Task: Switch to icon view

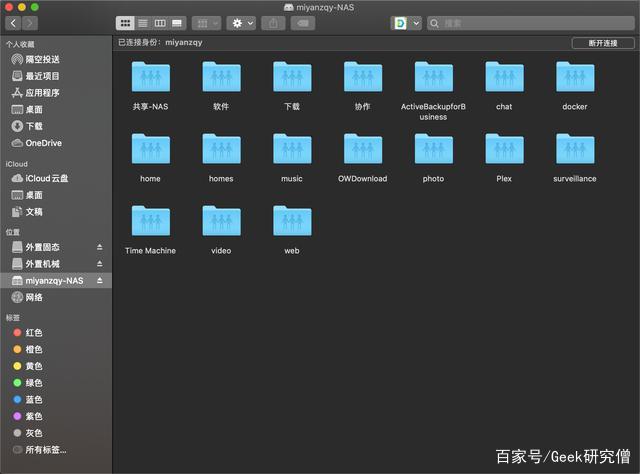Action: coord(125,23)
